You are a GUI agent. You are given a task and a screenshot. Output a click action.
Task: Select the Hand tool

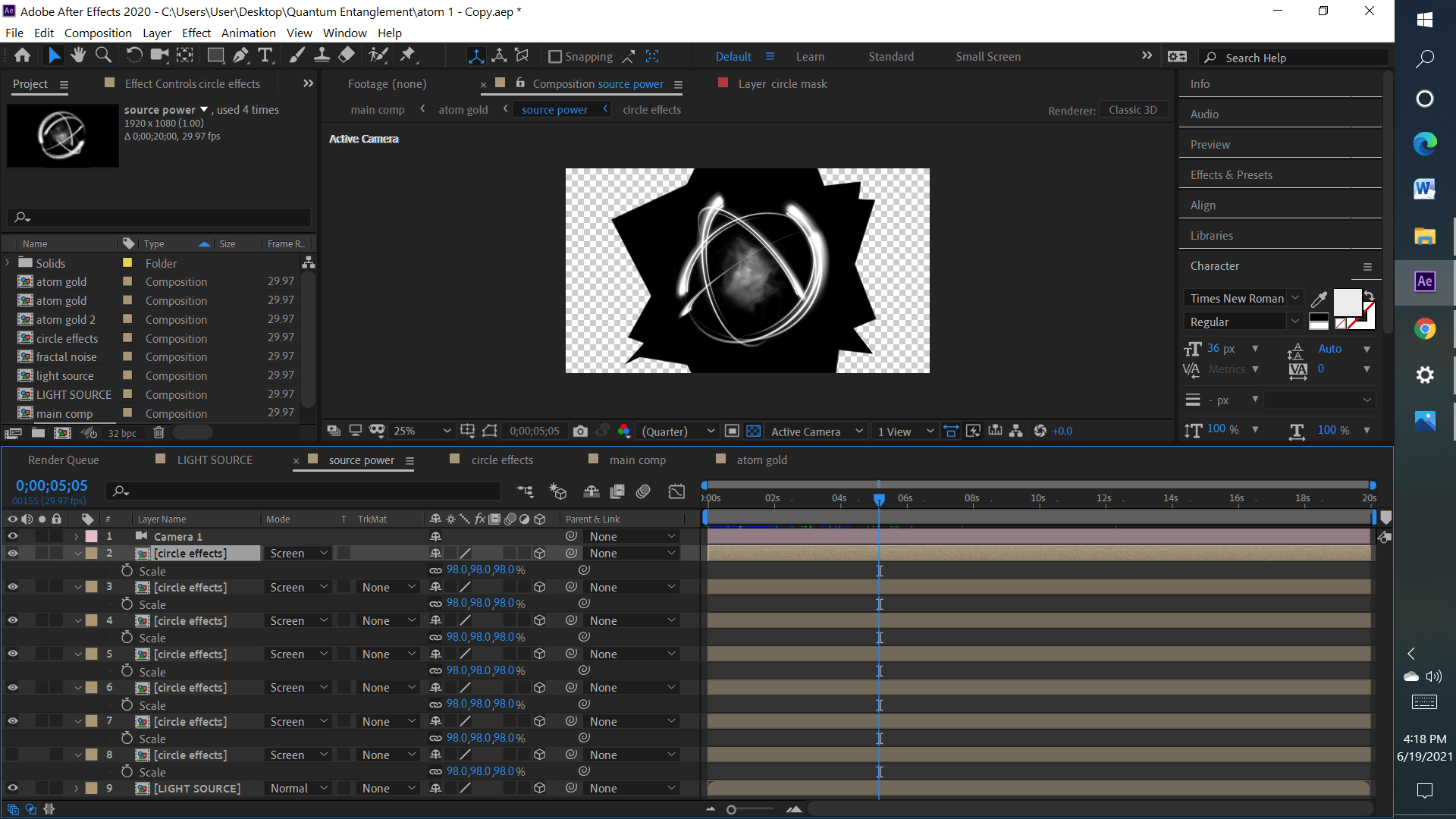pyautogui.click(x=78, y=55)
